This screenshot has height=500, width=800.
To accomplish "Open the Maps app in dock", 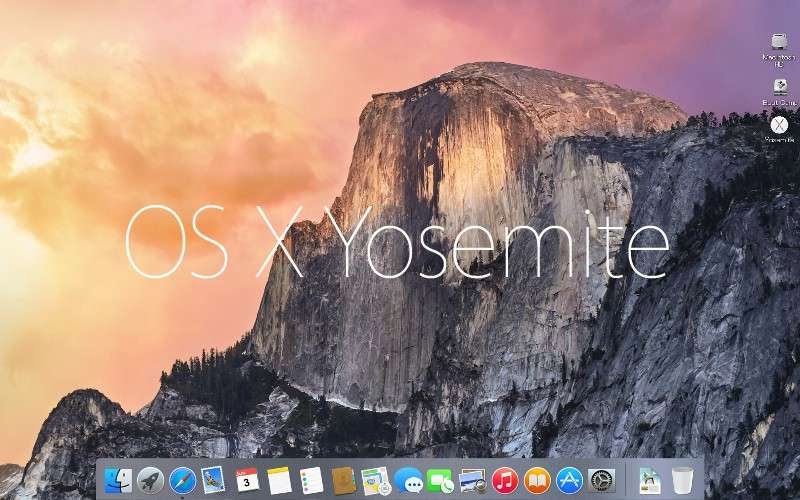I will [x=375, y=480].
